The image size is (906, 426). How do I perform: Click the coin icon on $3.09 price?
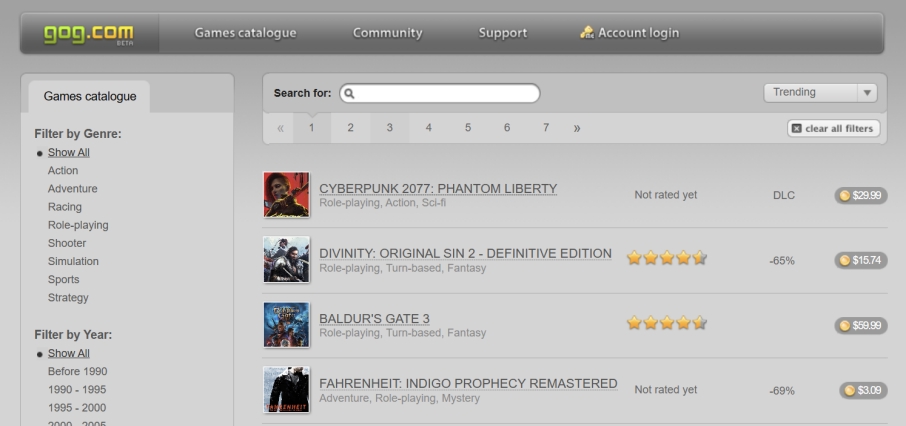click(849, 390)
